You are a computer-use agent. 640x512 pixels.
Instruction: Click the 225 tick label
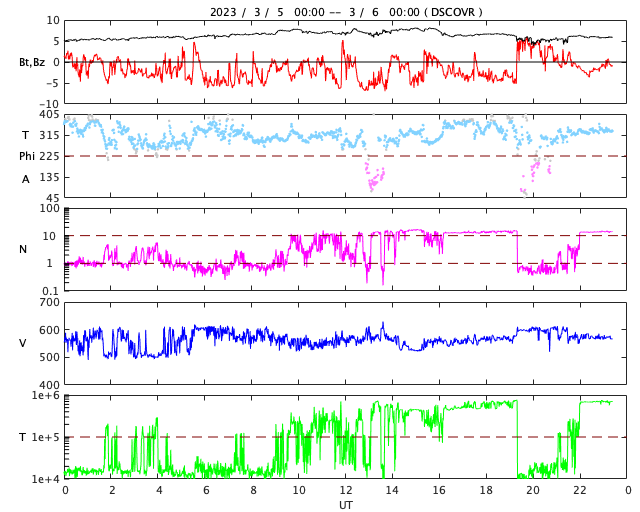tap(49, 156)
